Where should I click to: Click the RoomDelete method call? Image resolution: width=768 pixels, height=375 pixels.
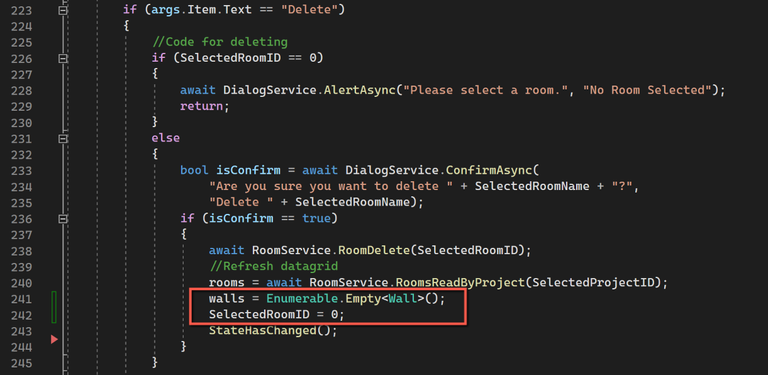374,250
